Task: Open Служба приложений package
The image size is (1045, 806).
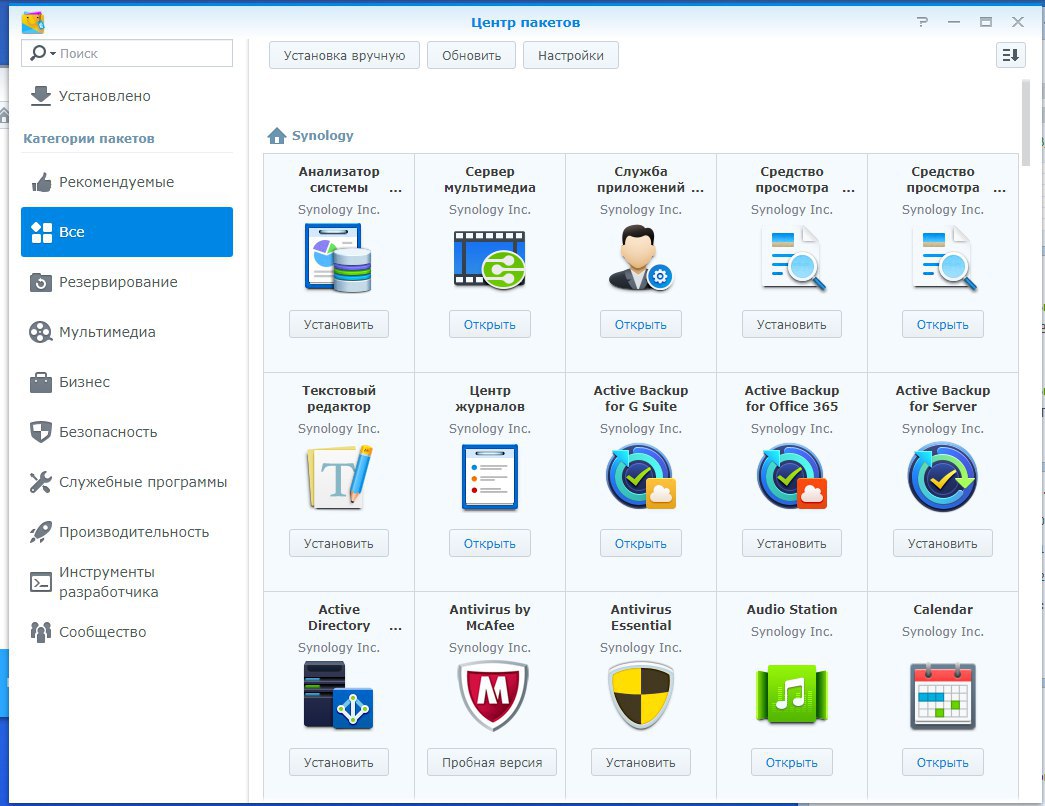Action: [x=640, y=324]
